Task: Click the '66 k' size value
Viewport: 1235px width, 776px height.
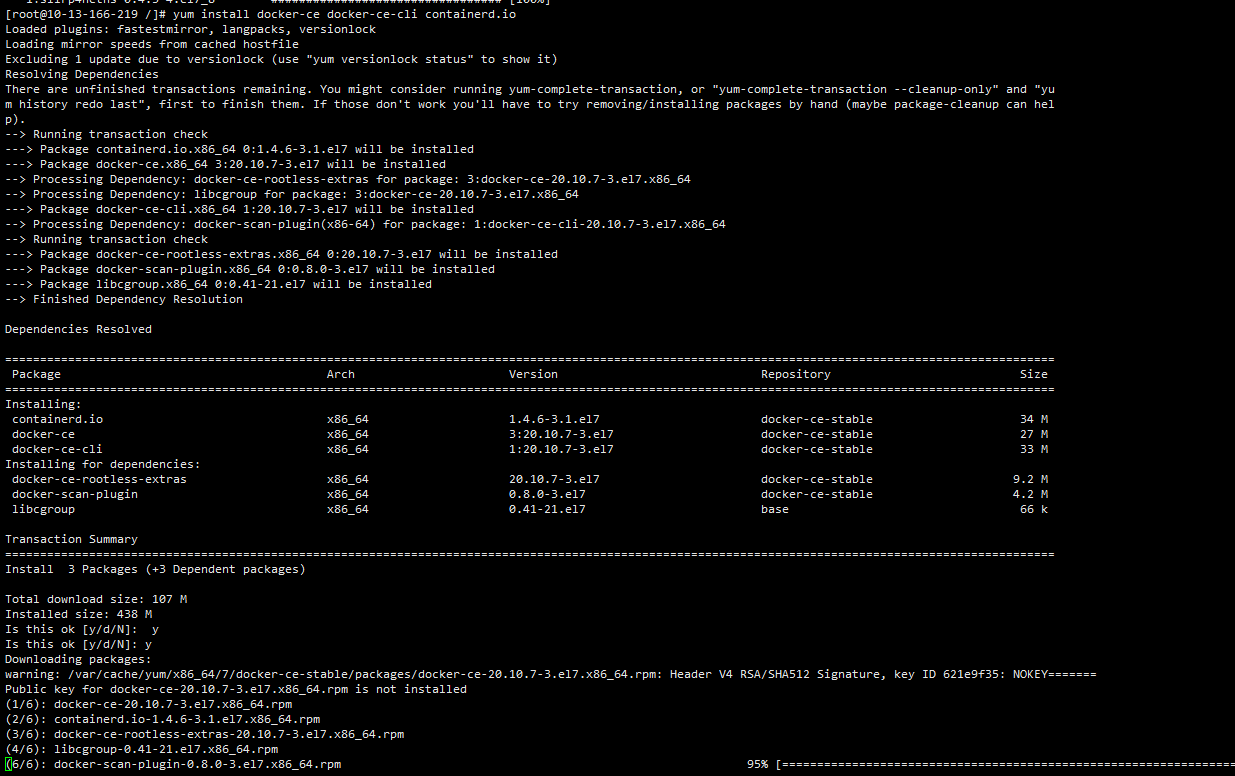Action: click(1034, 509)
